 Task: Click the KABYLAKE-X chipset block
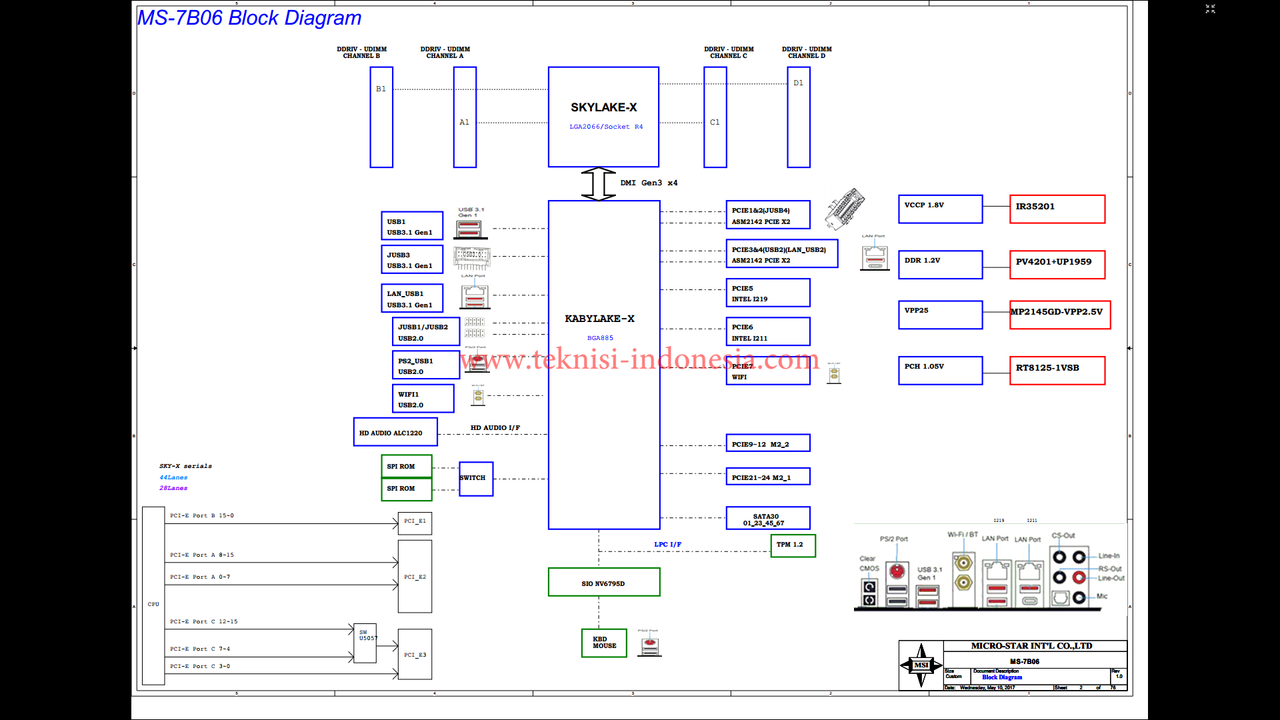[x=604, y=365]
